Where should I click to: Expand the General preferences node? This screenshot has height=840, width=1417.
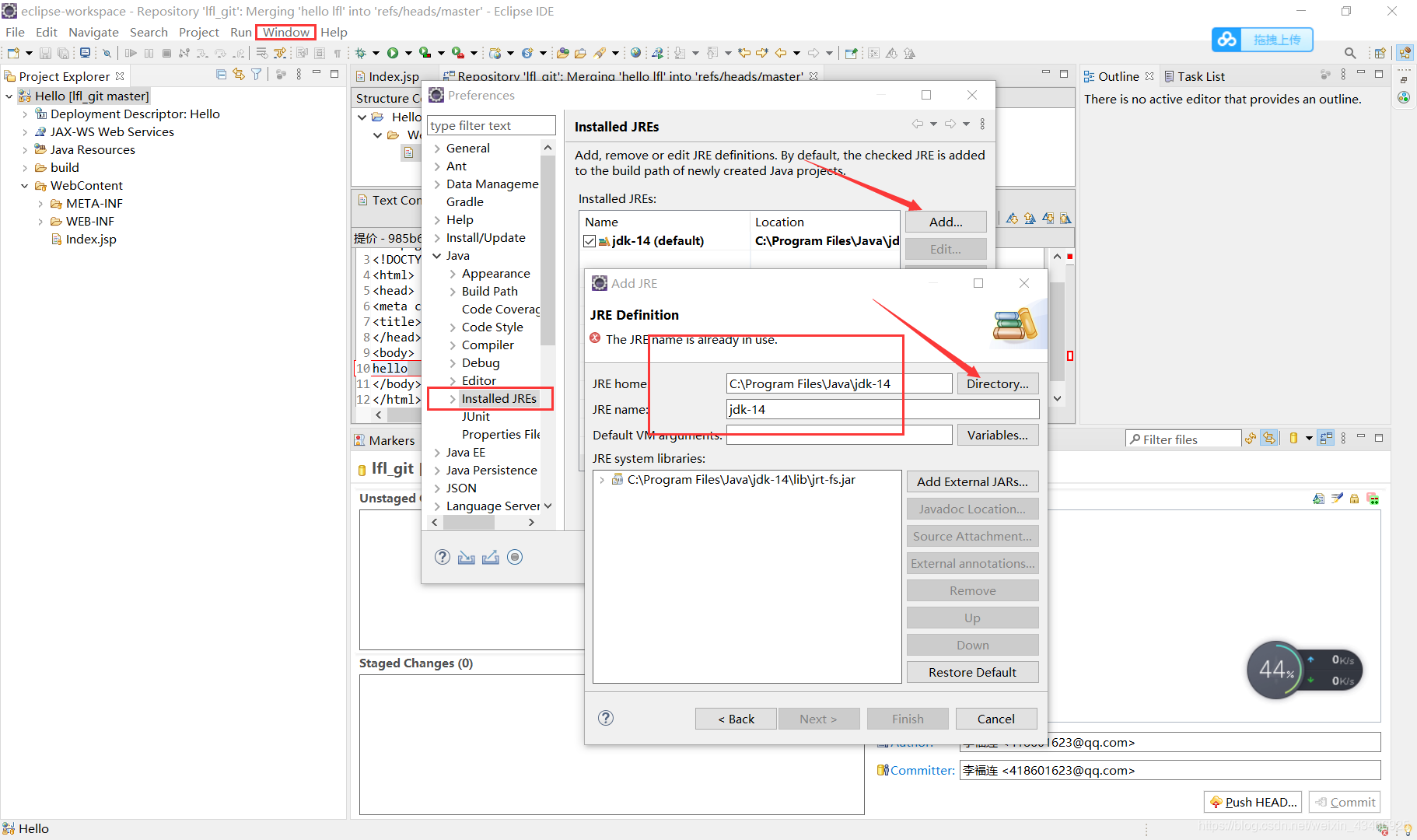(x=437, y=149)
